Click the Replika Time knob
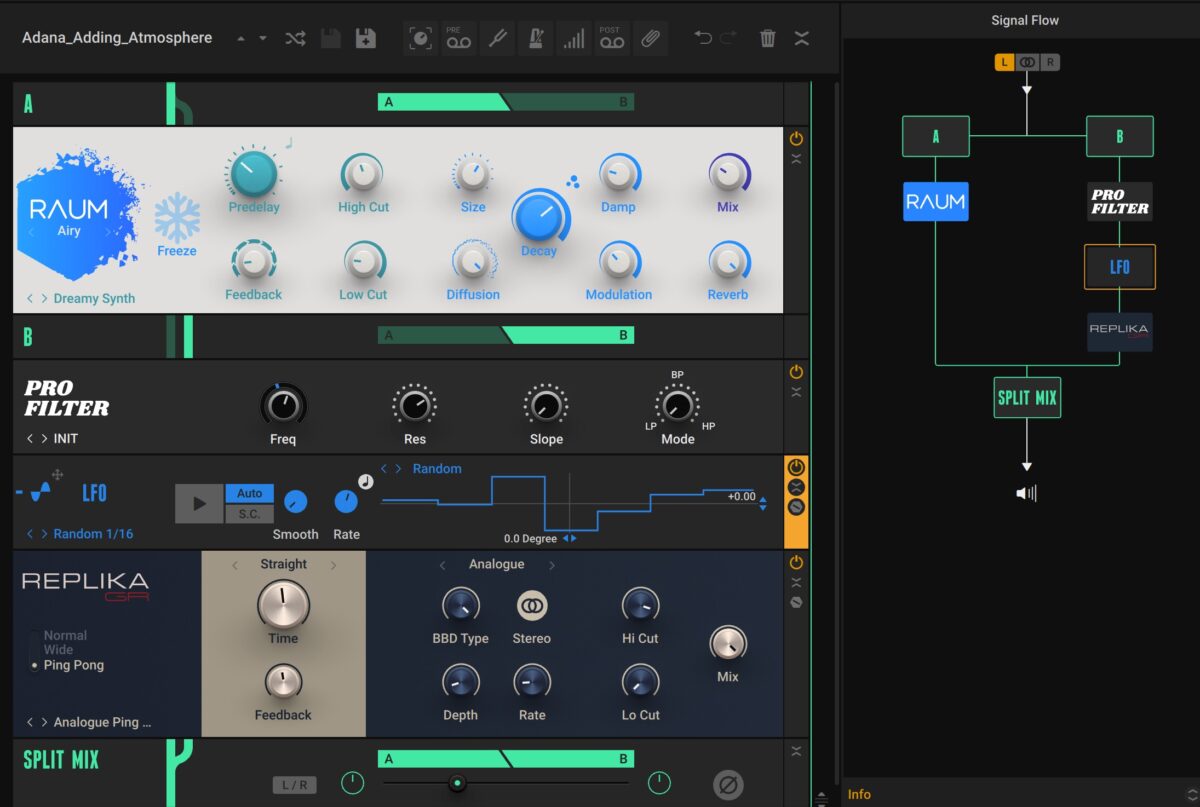 (x=283, y=604)
